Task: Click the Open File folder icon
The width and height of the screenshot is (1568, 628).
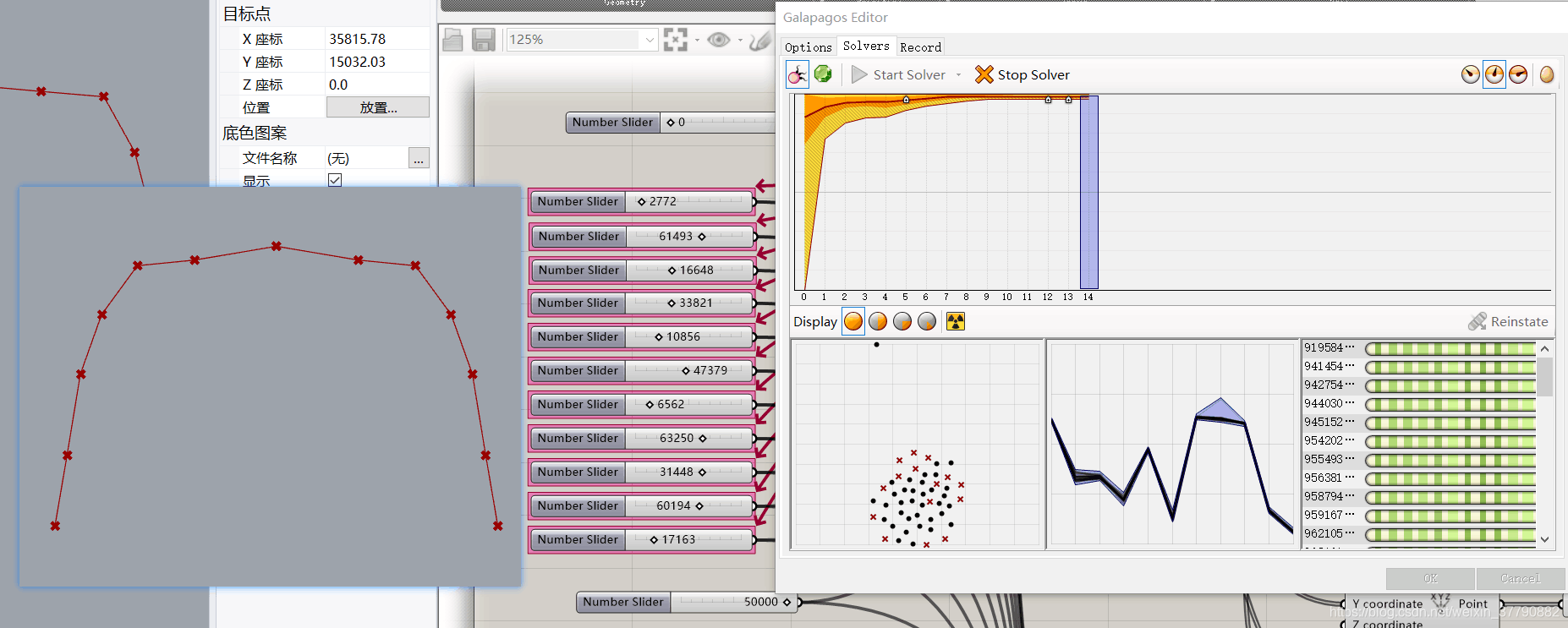Action: tap(453, 40)
